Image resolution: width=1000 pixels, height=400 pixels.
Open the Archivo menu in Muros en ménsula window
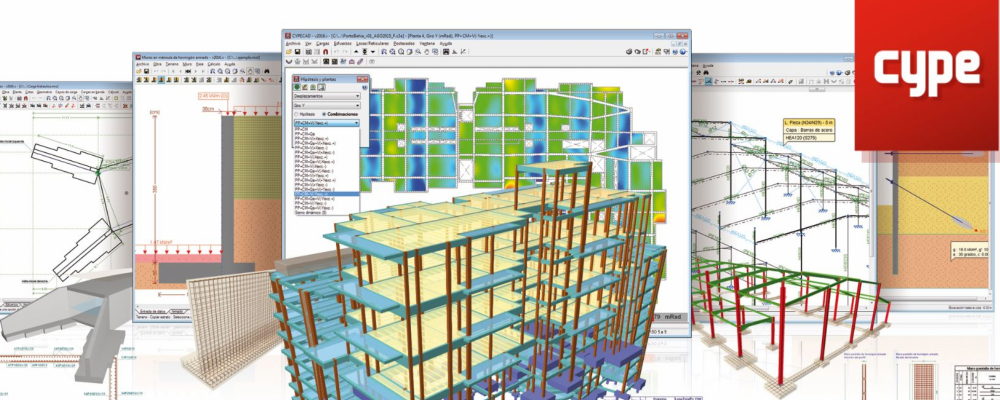click(x=142, y=64)
